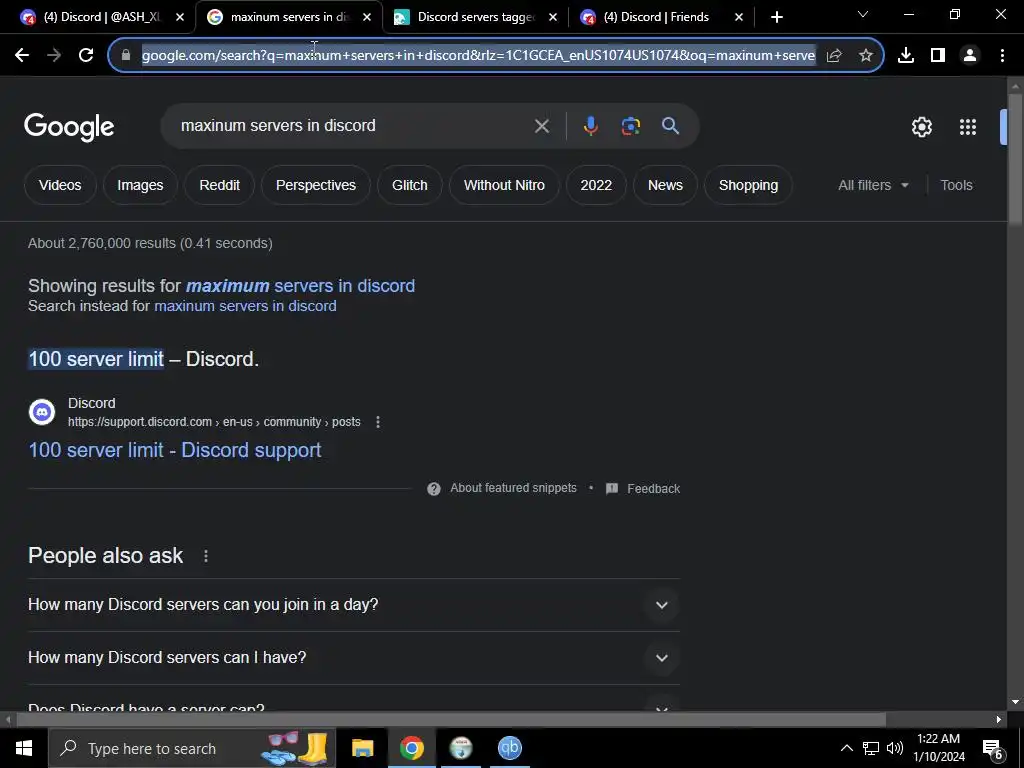The height and width of the screenshot is (768, 1024).
Task: Click the Discord support URL breadcrumb
Action: coord(214,422)
